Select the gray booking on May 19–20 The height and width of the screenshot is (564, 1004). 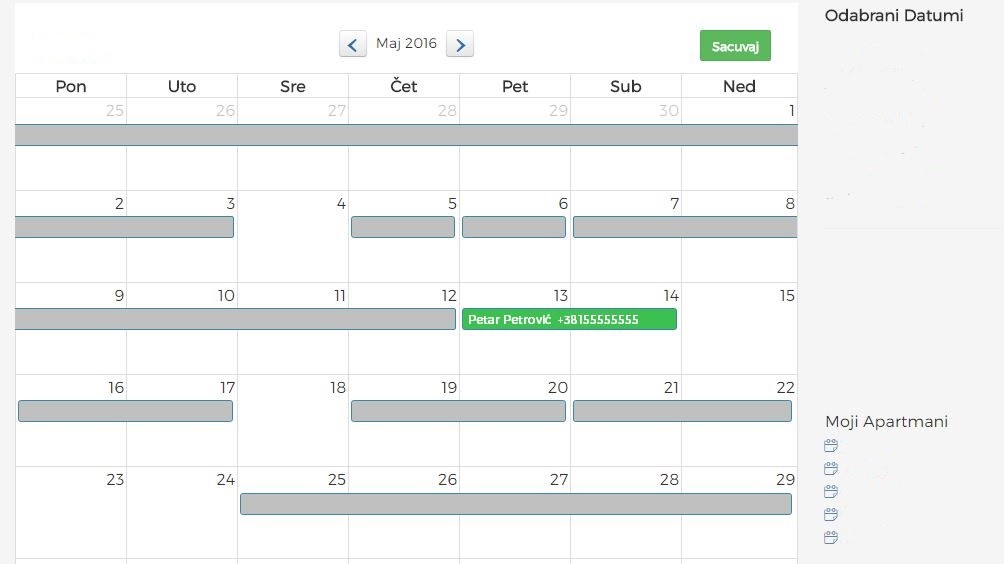(458, 411)
